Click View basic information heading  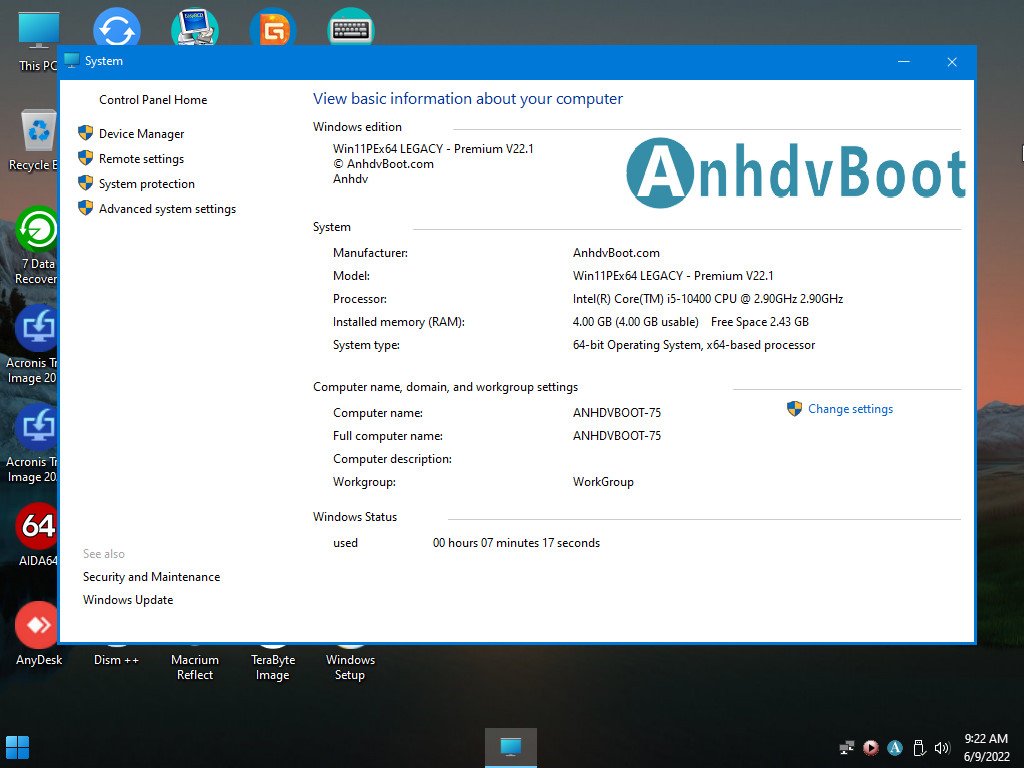coord(468,99)
